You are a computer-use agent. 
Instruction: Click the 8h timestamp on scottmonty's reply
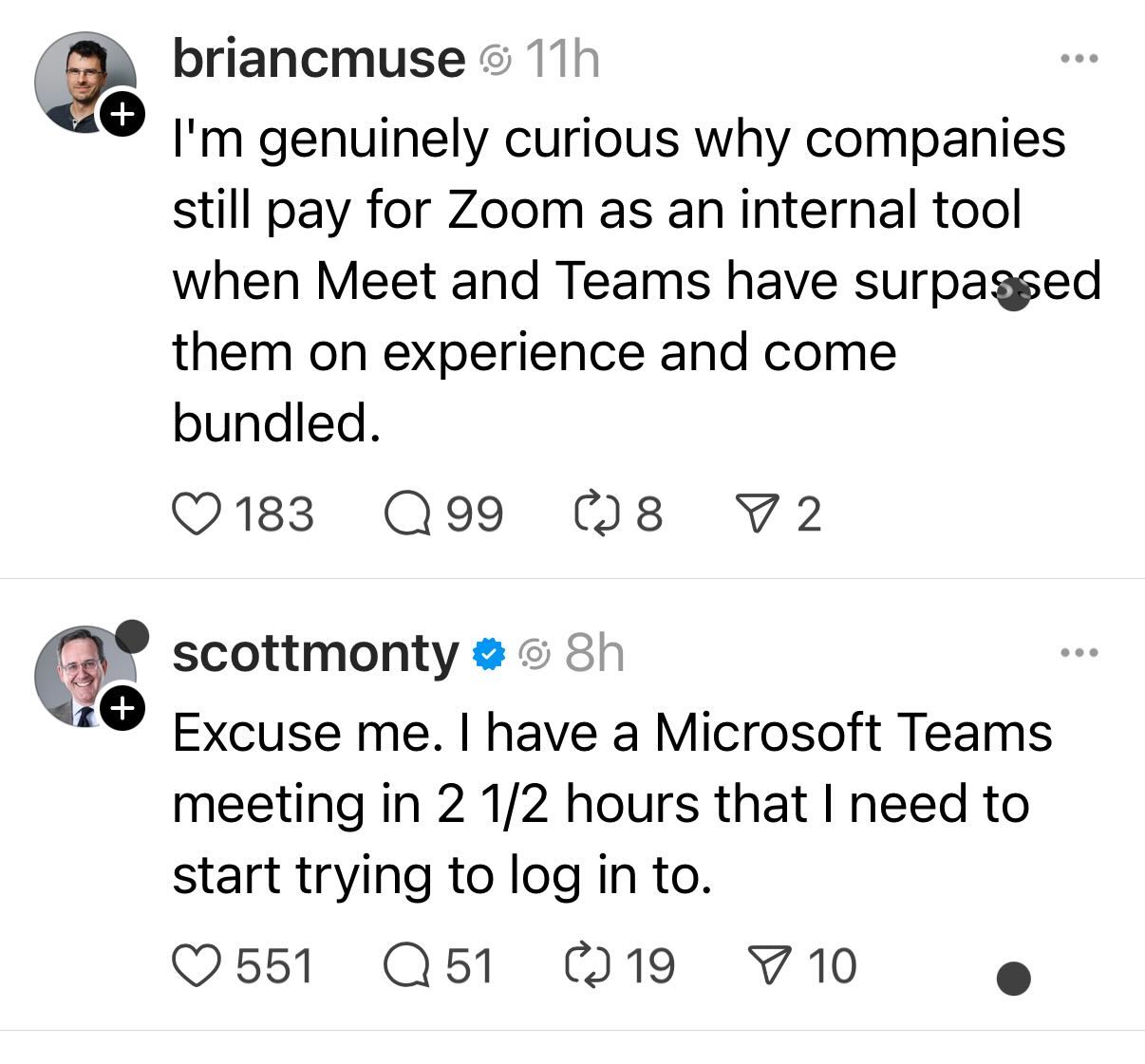point(594,653)
